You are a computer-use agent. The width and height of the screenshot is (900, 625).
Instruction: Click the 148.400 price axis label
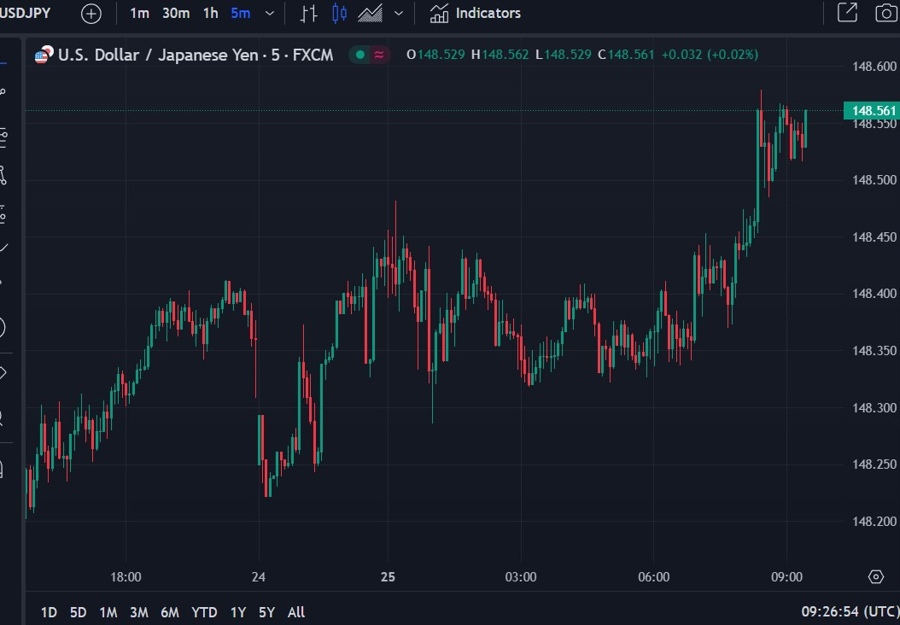(x=874, y=294)
